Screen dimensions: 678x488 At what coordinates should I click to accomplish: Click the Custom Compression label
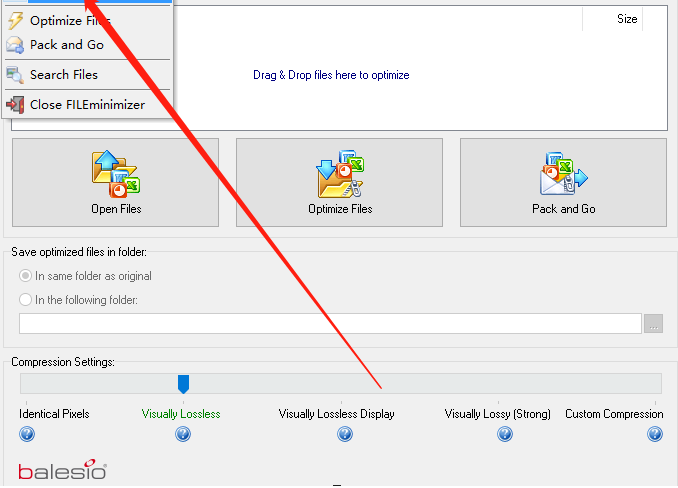click(x=614, y=414)
